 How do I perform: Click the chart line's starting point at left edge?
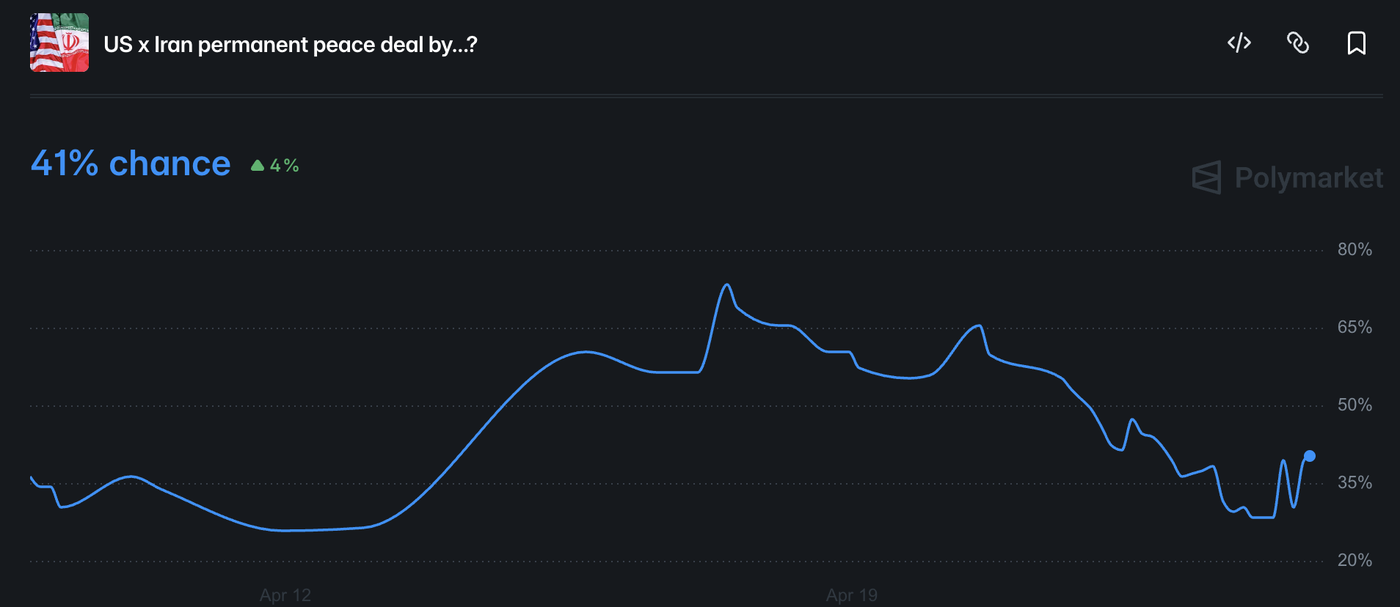click(x=31, y=477)
